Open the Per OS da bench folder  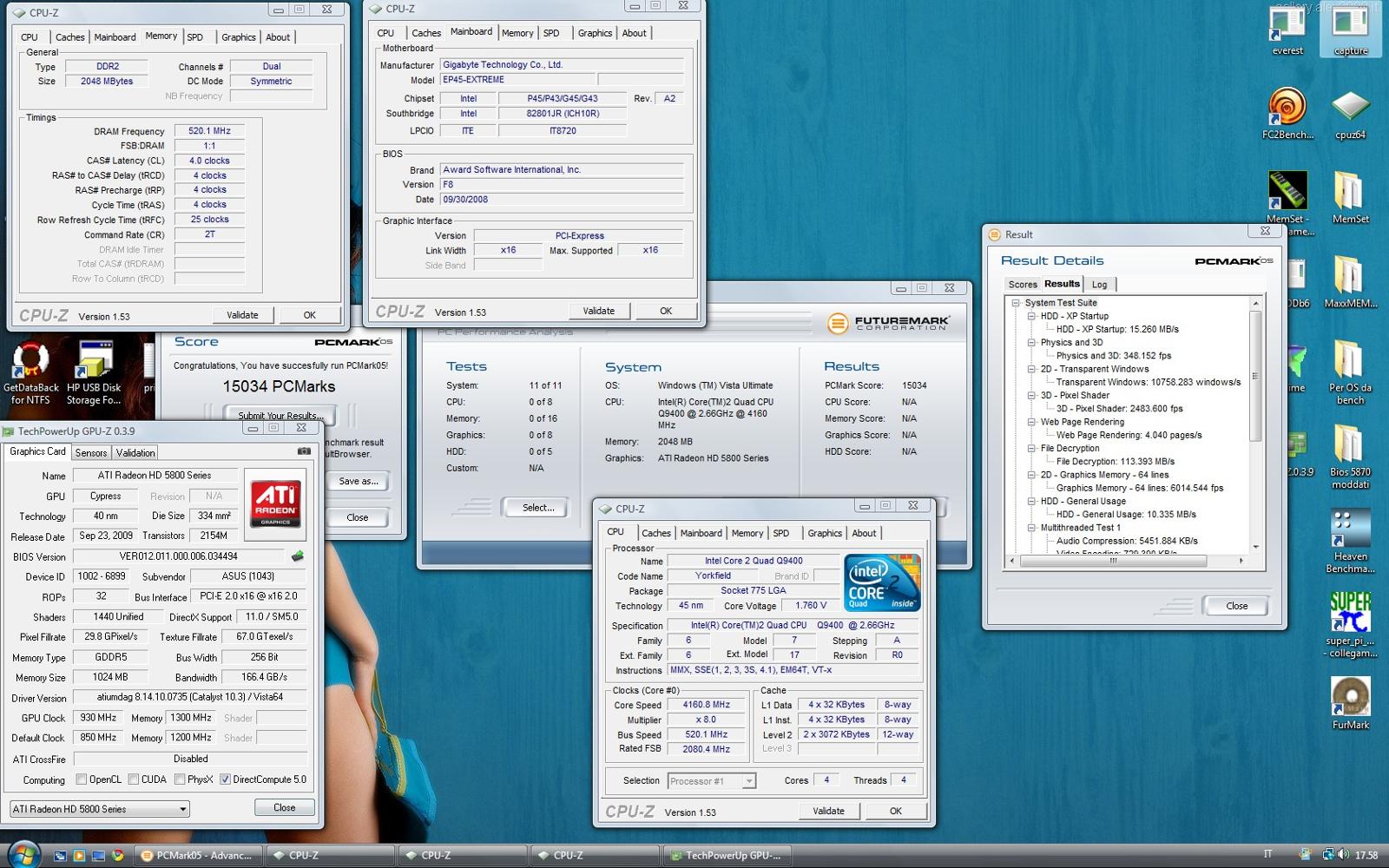coord(1350,371)
